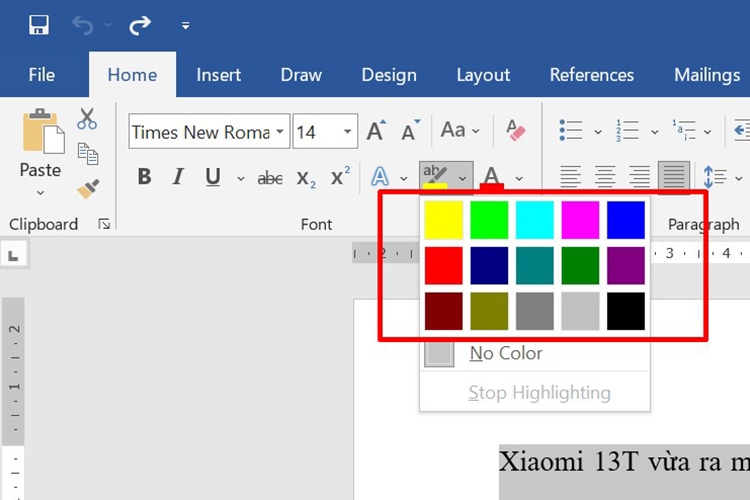Switch to the Draw tab

click(x=301, y=75)
